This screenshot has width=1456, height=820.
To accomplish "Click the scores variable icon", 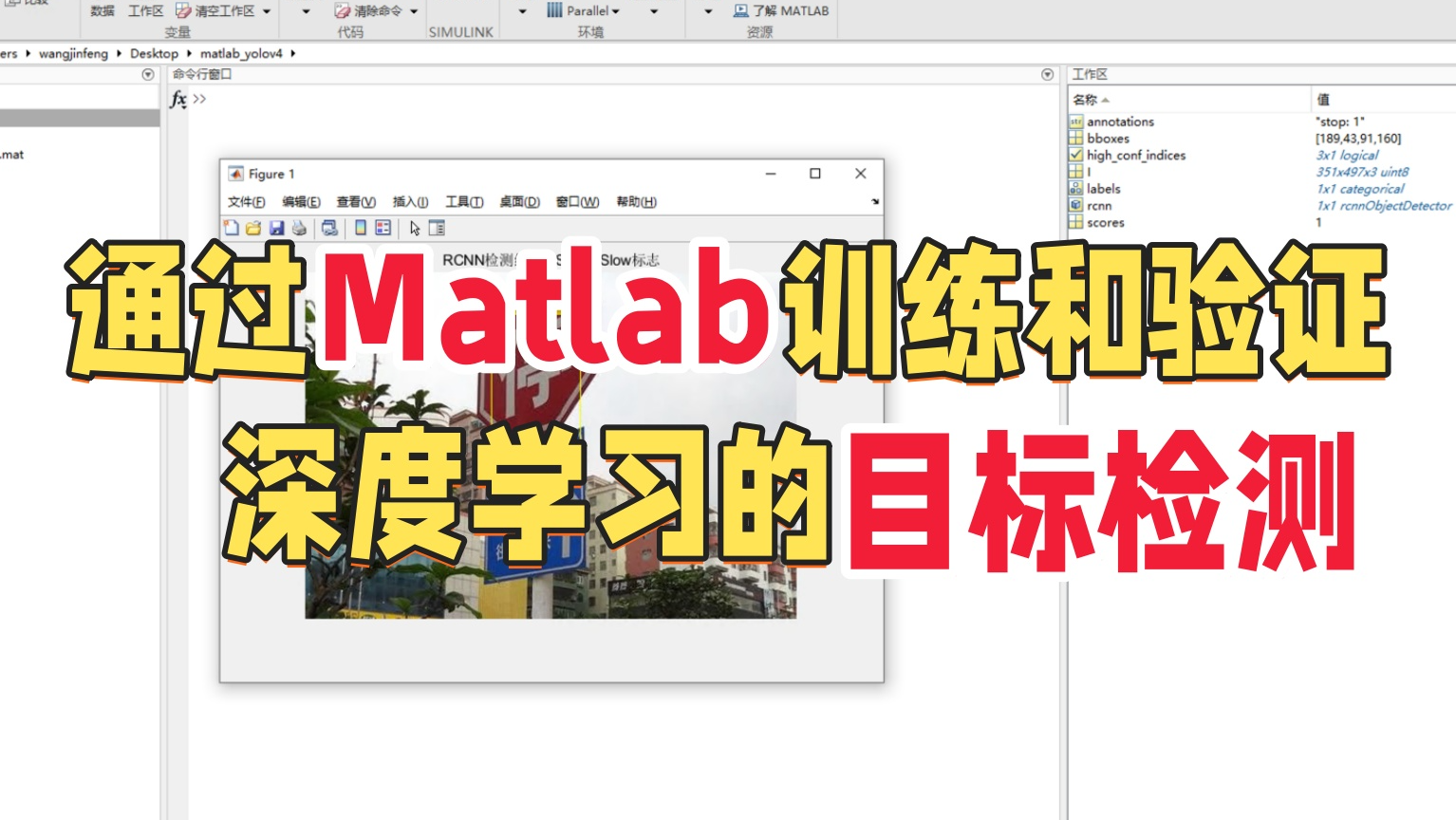I will [1075, 222].
